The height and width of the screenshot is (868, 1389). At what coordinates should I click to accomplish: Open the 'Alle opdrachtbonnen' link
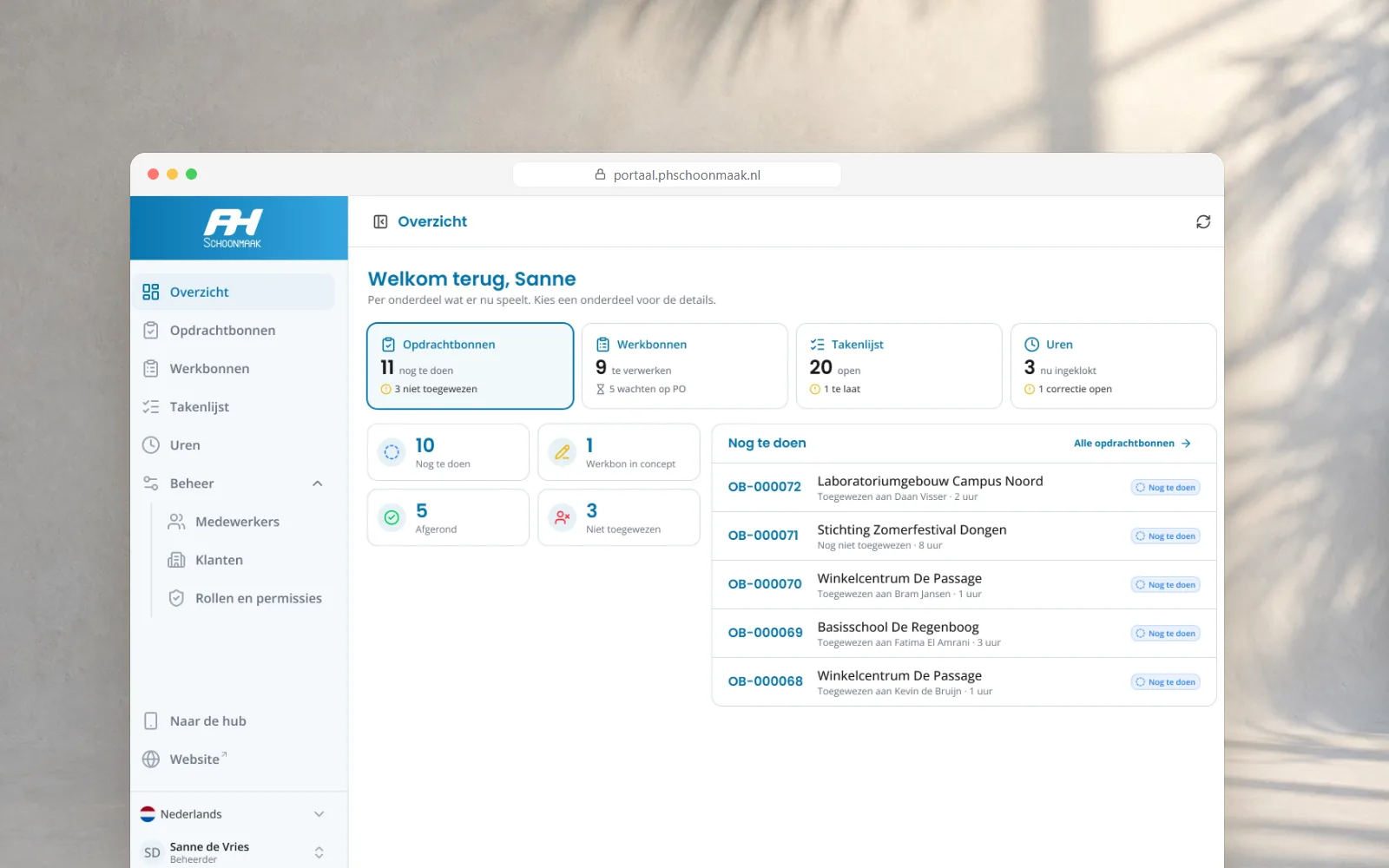point(1132,444)
